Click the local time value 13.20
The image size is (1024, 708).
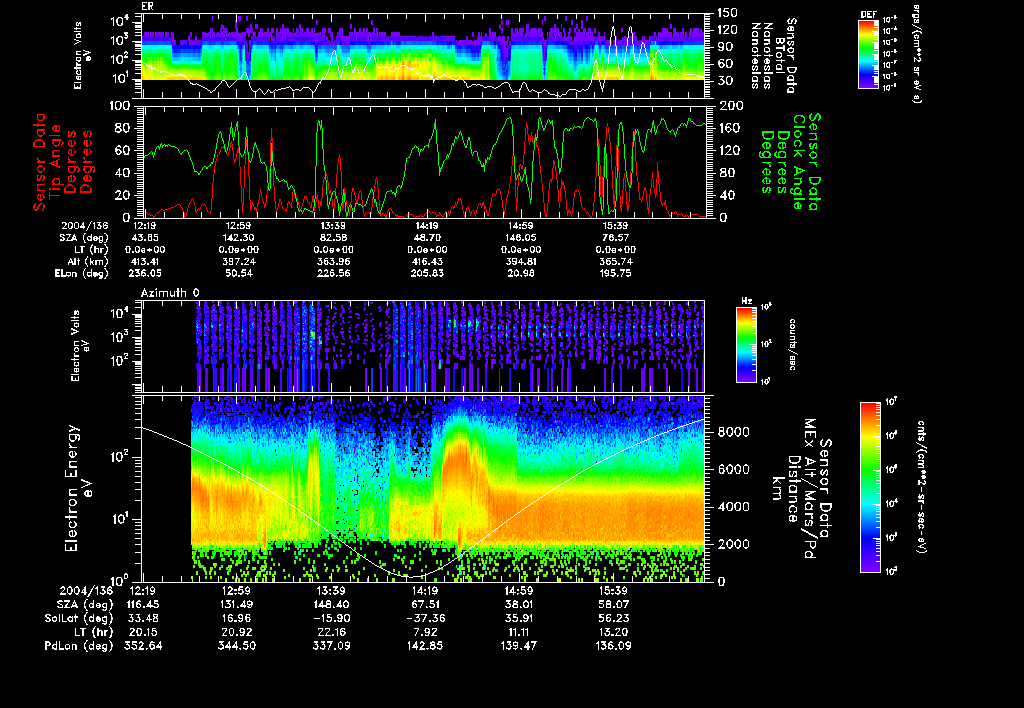[x=613, y=632]
